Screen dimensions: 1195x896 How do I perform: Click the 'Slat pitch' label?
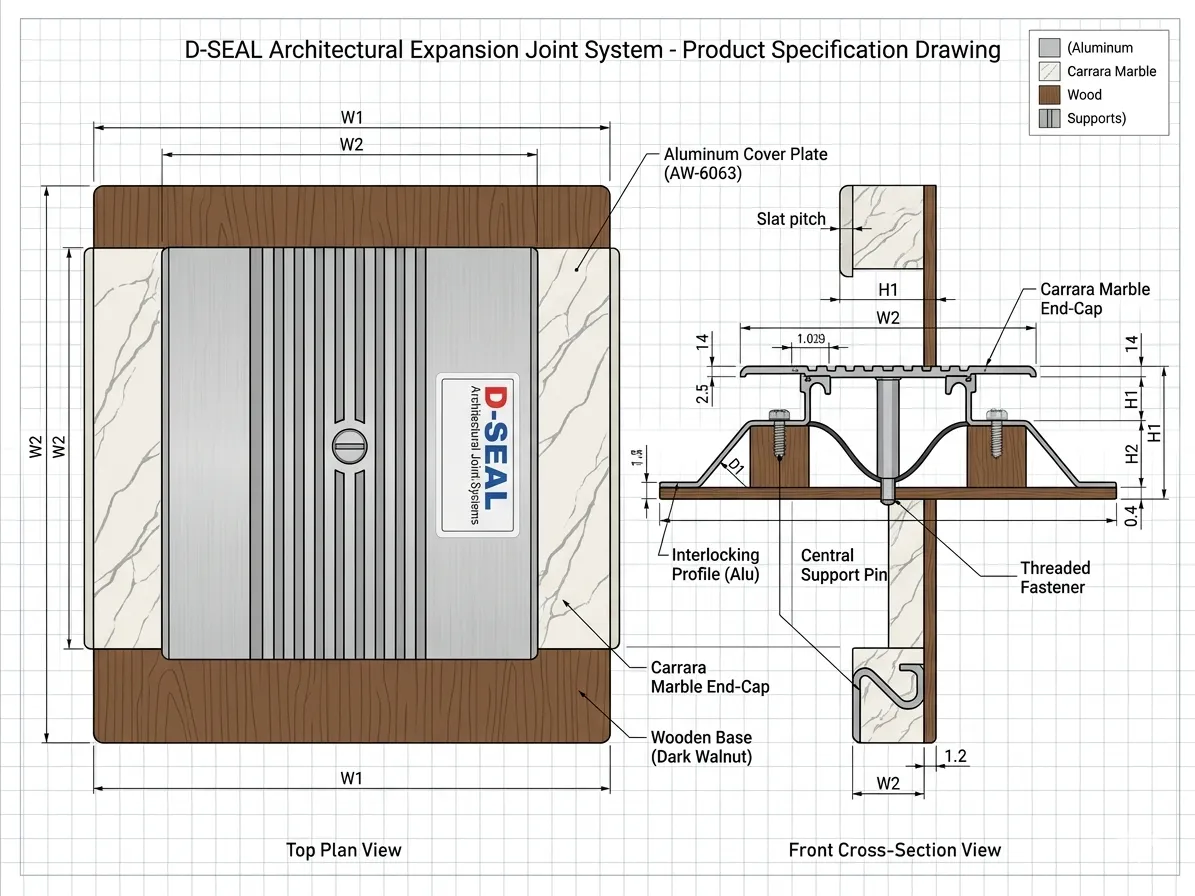791,219
